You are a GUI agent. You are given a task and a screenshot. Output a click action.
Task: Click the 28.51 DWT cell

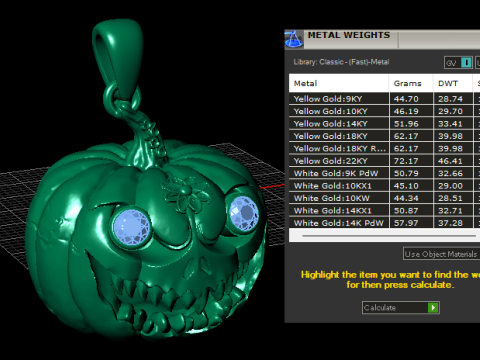tap(453, 198)
